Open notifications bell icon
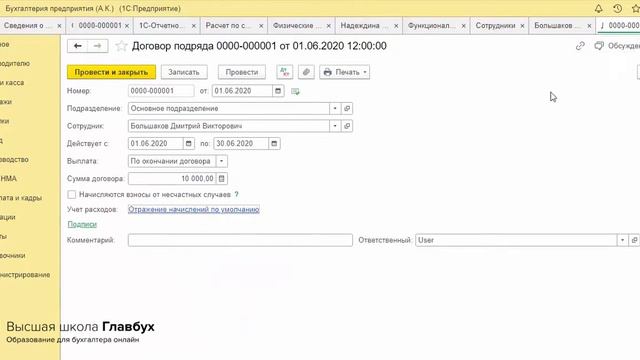Image resolution: width=640 pixels, height=360 pixels. [598, 9]
